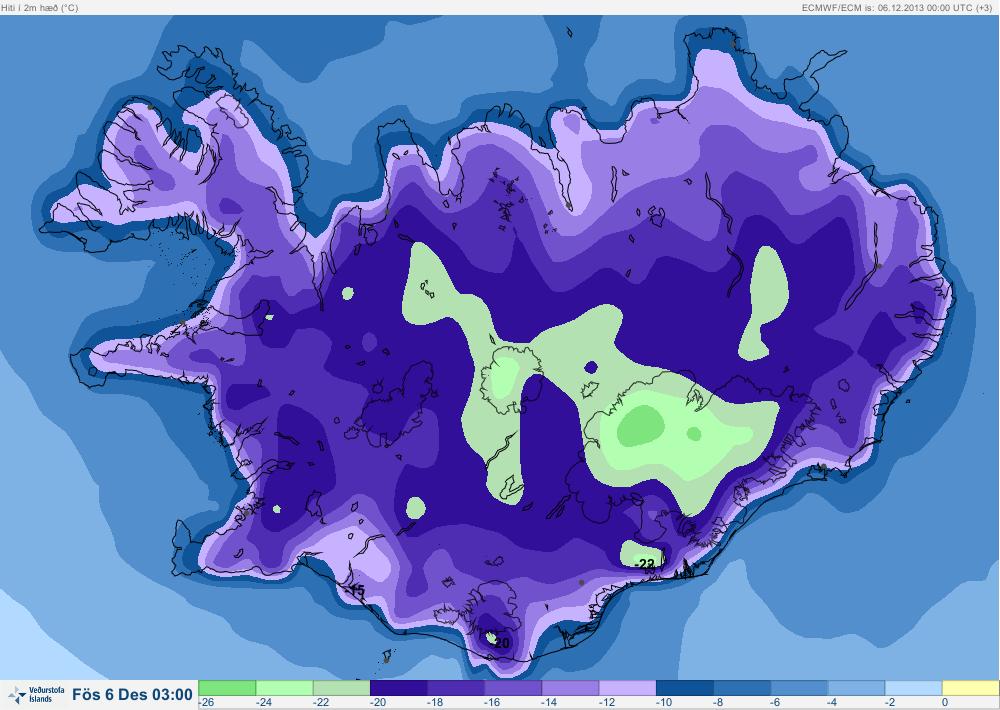
Task: Click the pale green legend swatch between -22 and -20
Action: click(341, 688)
